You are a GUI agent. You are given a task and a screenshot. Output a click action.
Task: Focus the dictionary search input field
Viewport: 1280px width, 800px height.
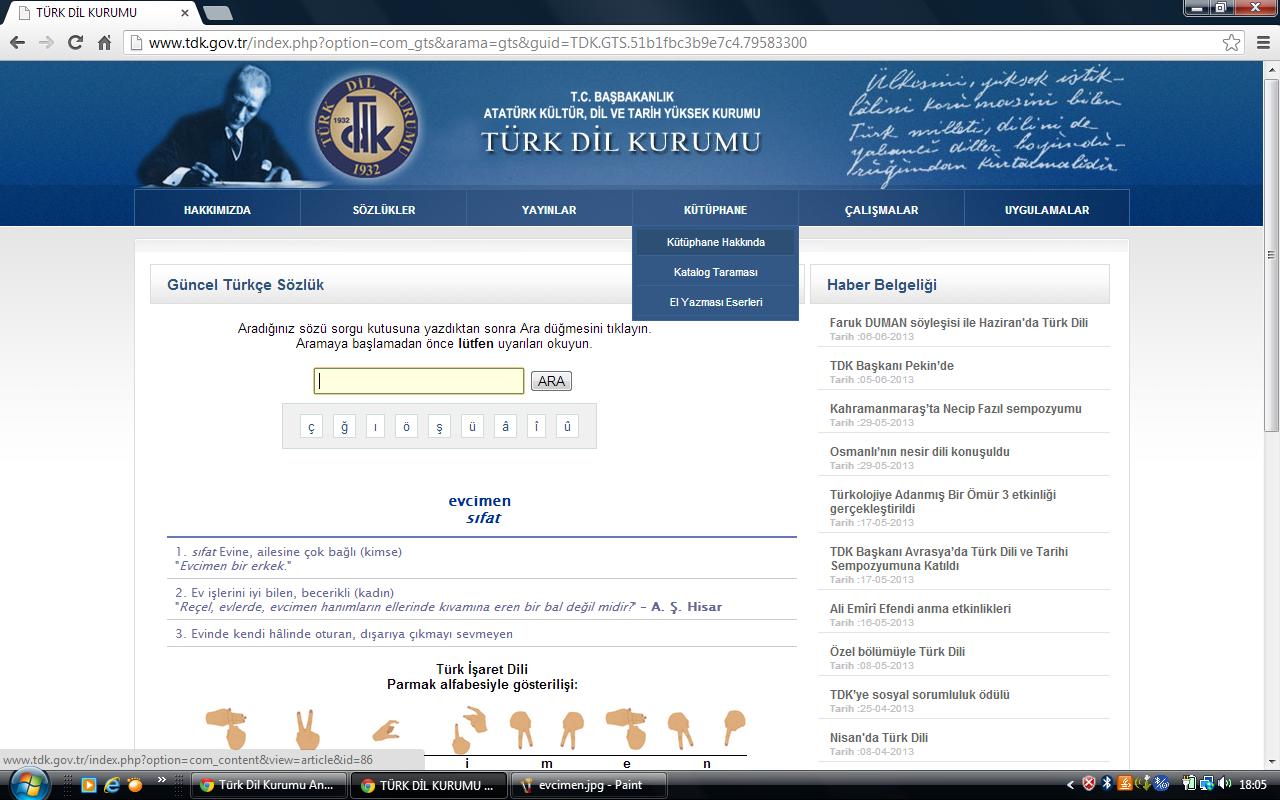[x=419, y=381]
